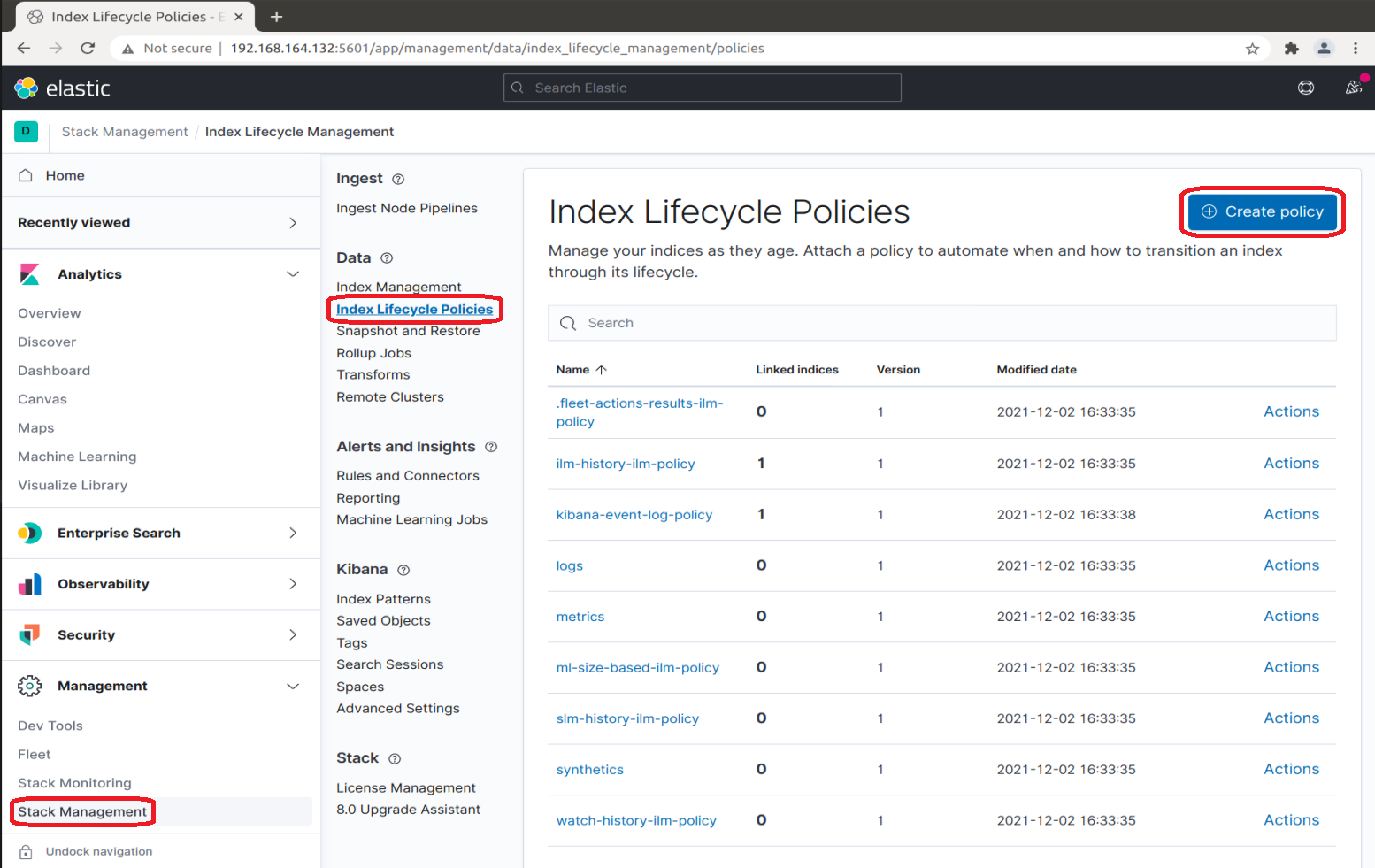This screenshot has width=1375, height=868.
Task: Reload the page in the browser
Action: click(x=88, y=49)
